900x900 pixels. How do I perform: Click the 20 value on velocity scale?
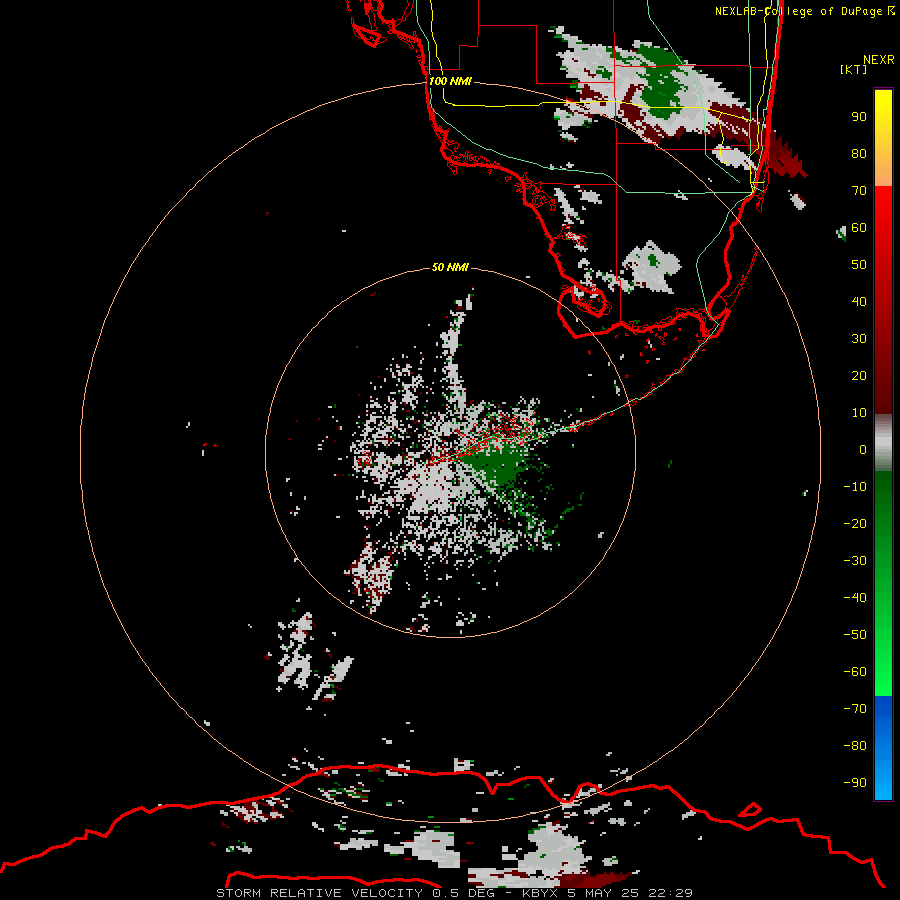(x=859, y=375)
